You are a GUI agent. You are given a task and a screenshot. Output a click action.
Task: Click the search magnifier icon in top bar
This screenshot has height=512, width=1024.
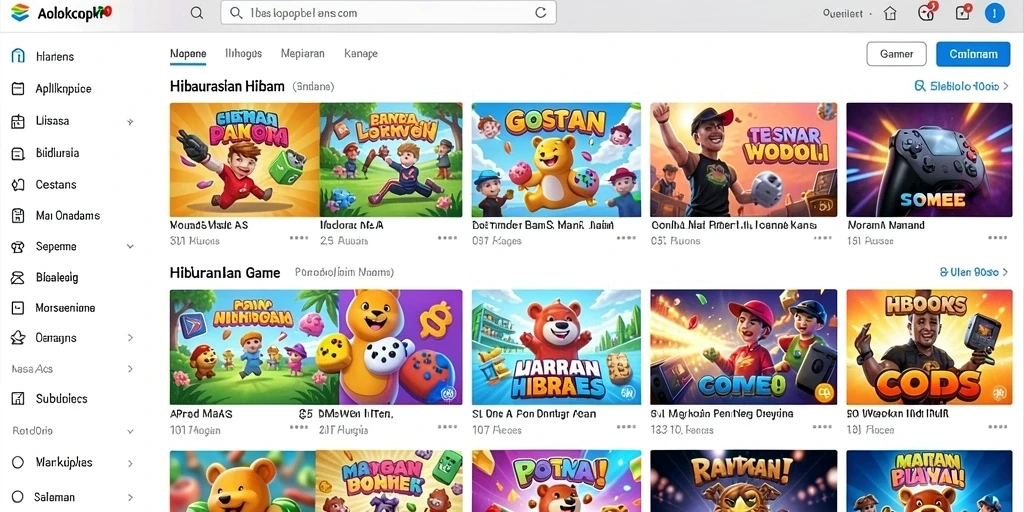pos(196,12)
